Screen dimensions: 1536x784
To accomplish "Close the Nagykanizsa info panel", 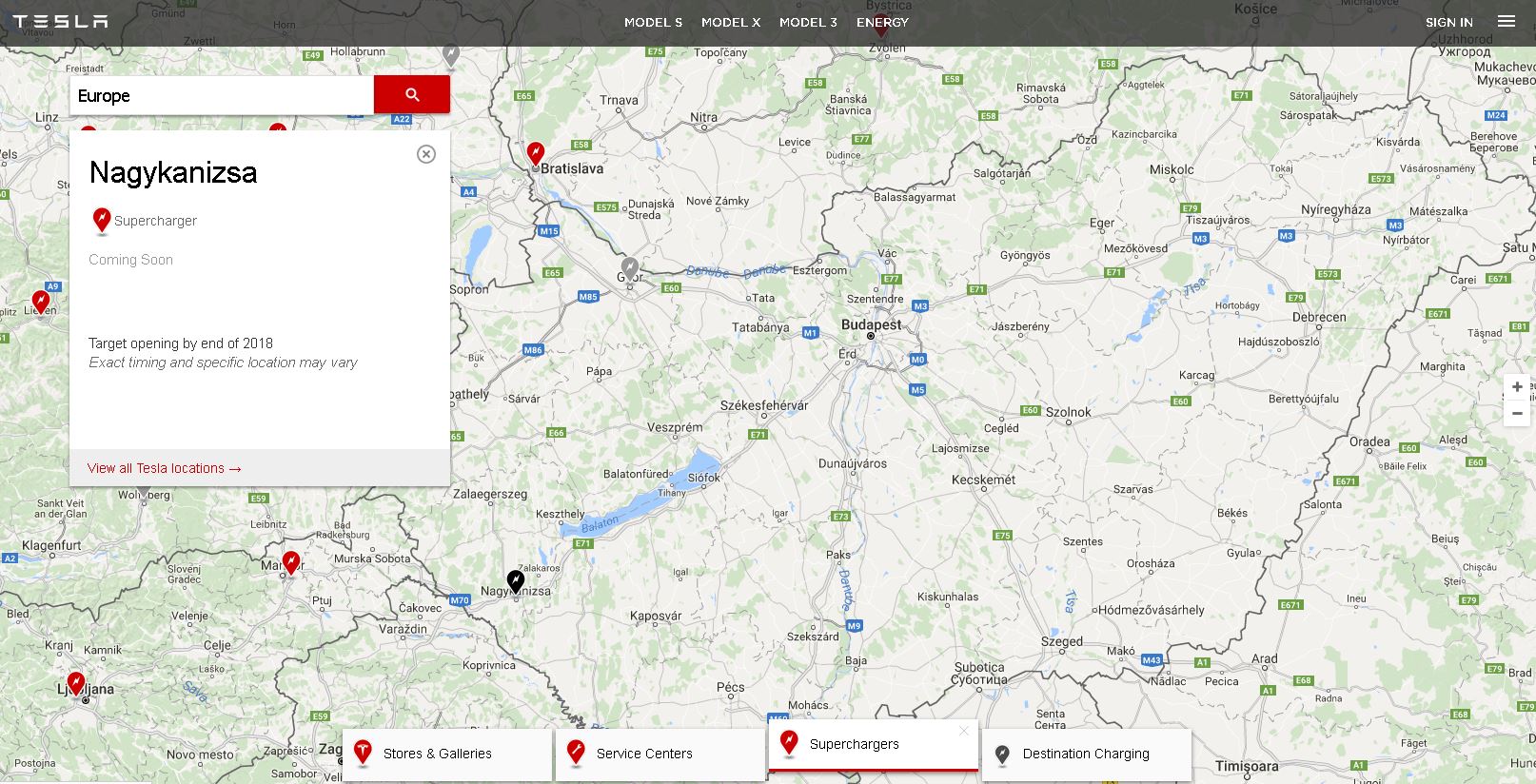I will [x=426, y=154].
